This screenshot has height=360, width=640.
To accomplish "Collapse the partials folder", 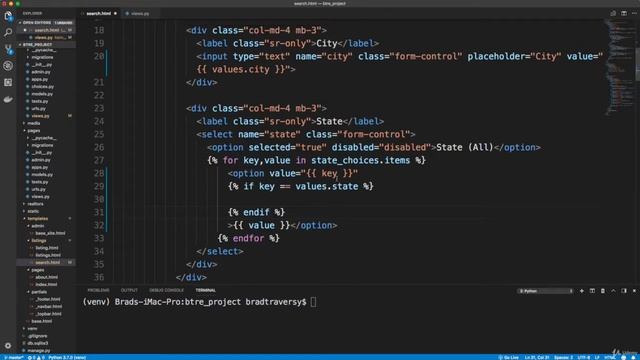I will coord(39,292).
